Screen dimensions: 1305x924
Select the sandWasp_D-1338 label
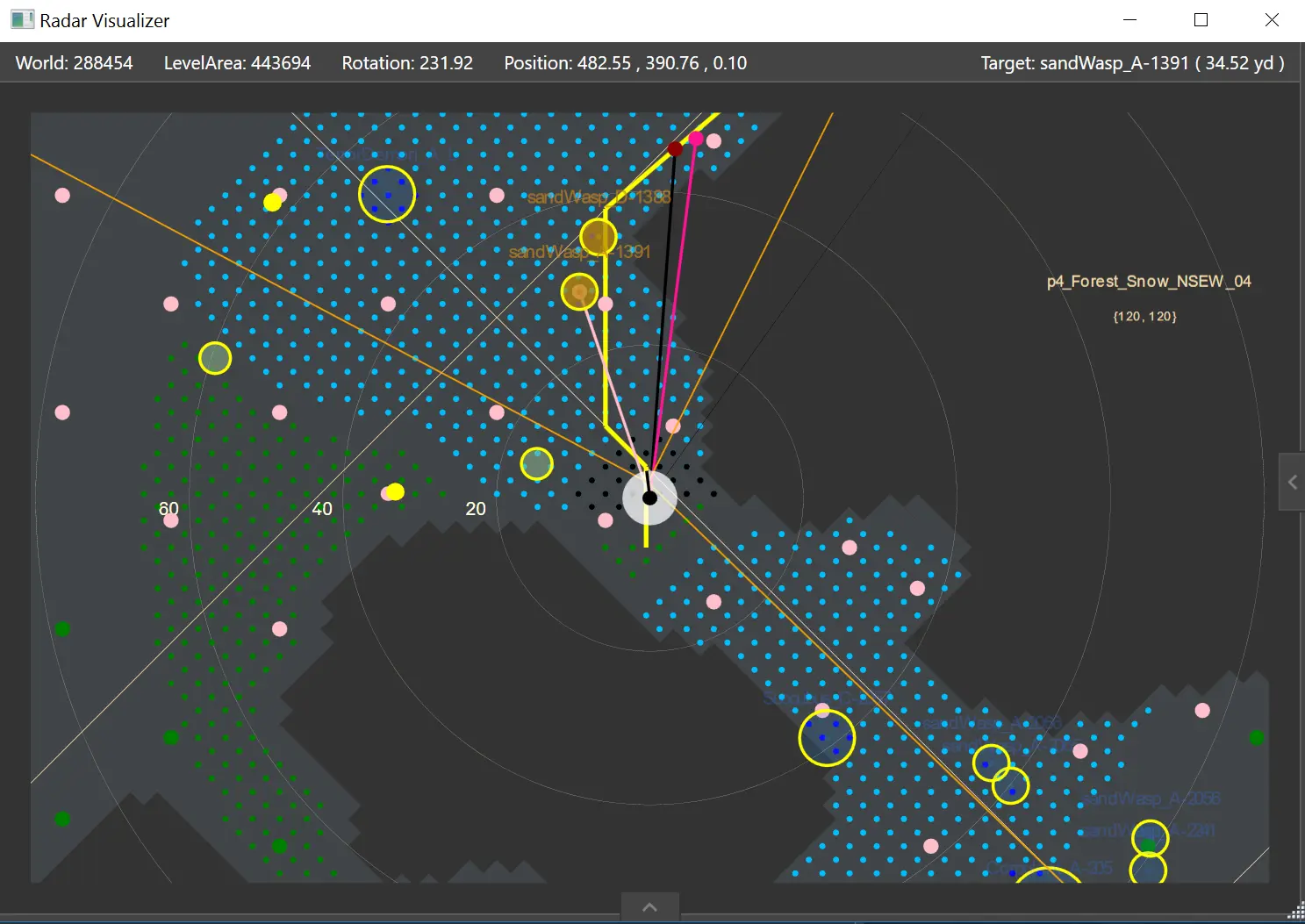pyautogui.click(x=599, y=197)
